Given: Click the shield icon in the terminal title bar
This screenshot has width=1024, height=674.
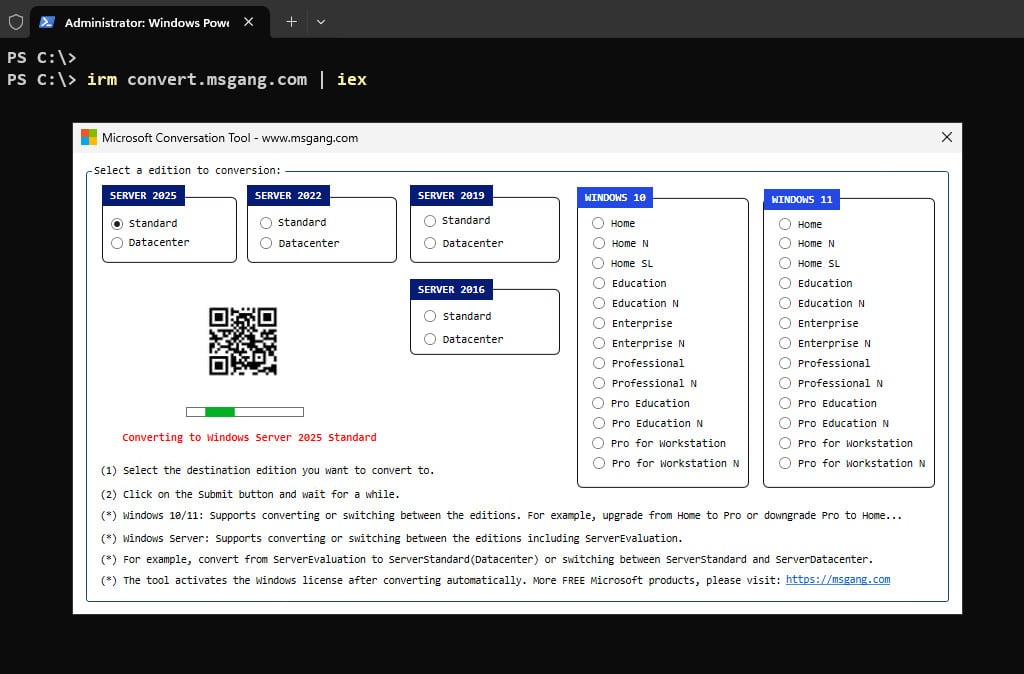Looking at the screenshot, I should tap(16, 22).
